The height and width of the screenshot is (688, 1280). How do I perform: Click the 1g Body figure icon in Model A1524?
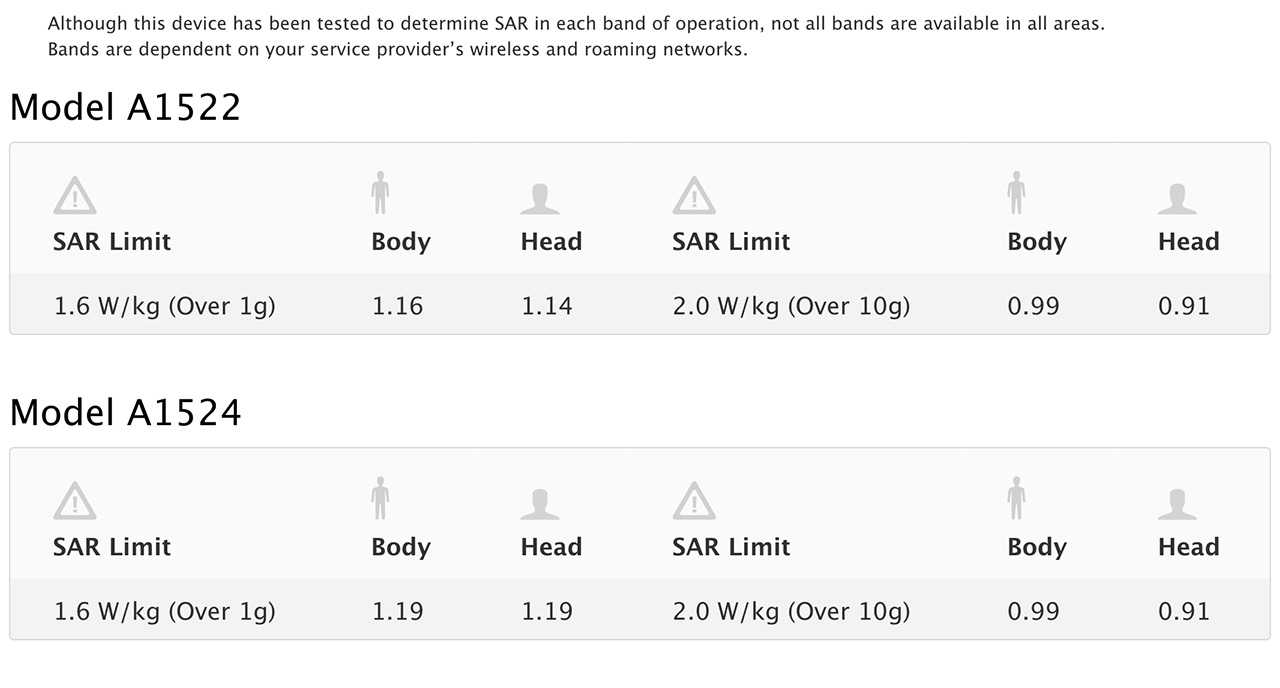[380, 498]
